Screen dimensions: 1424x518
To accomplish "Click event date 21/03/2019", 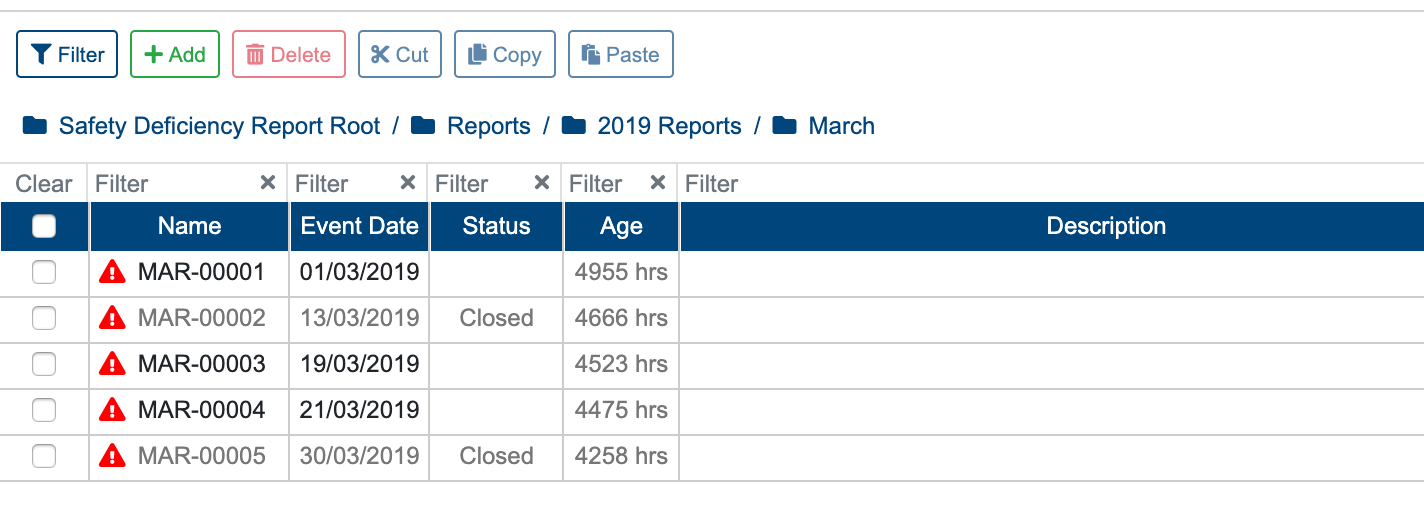I will [x=359, y=410].
